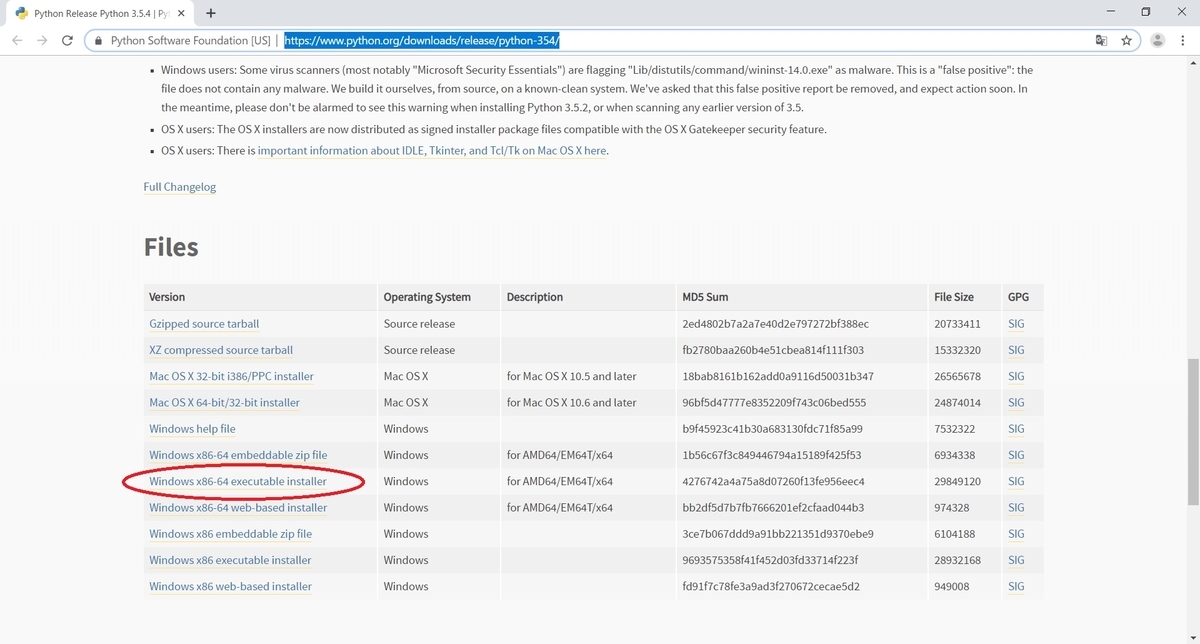Open Chrome three-dot menu

(x=1184, y=40)
